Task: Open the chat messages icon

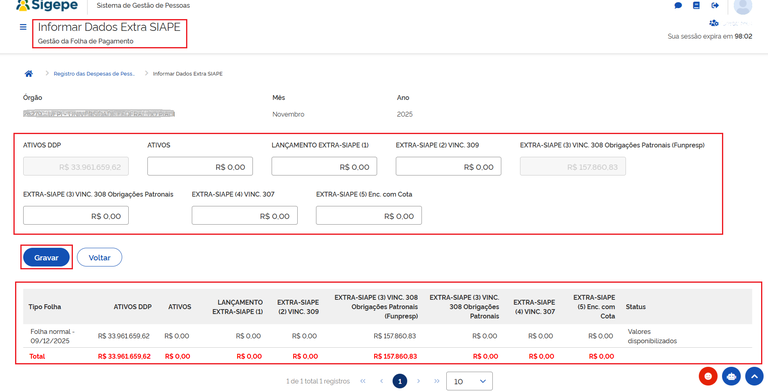Action: (678, 5)
